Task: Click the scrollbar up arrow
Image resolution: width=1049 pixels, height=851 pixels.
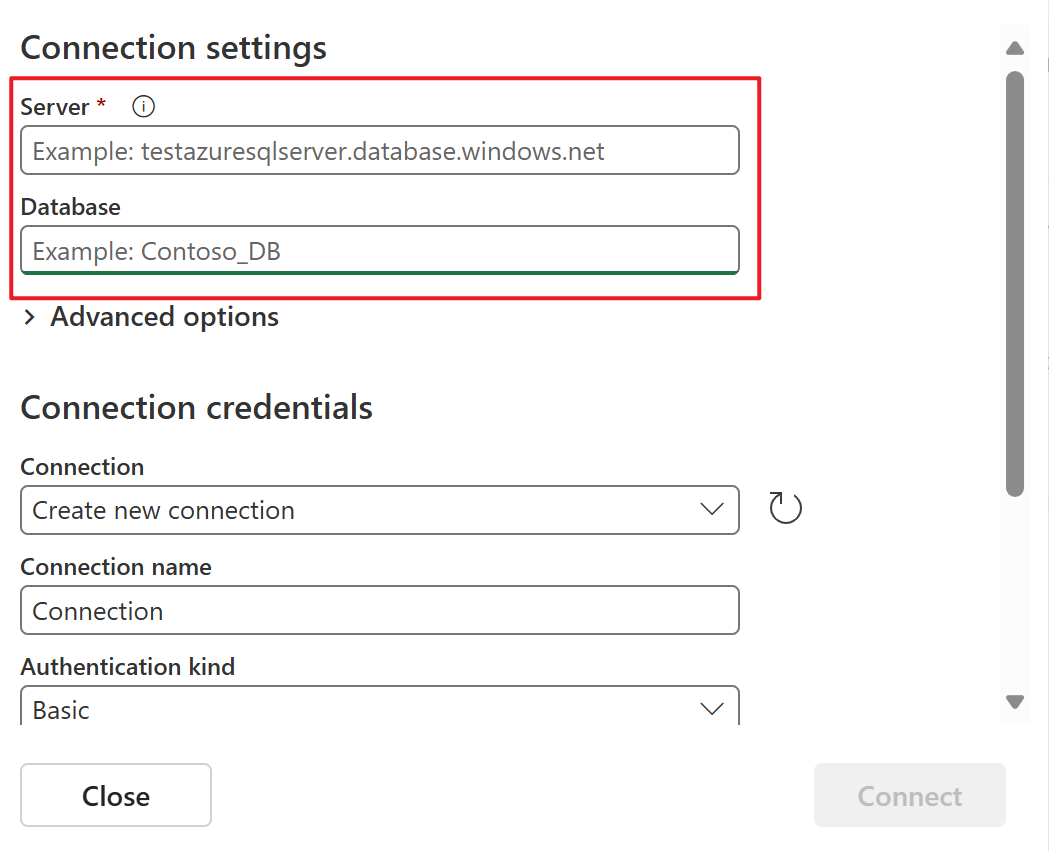Action: pos(1014,47)
